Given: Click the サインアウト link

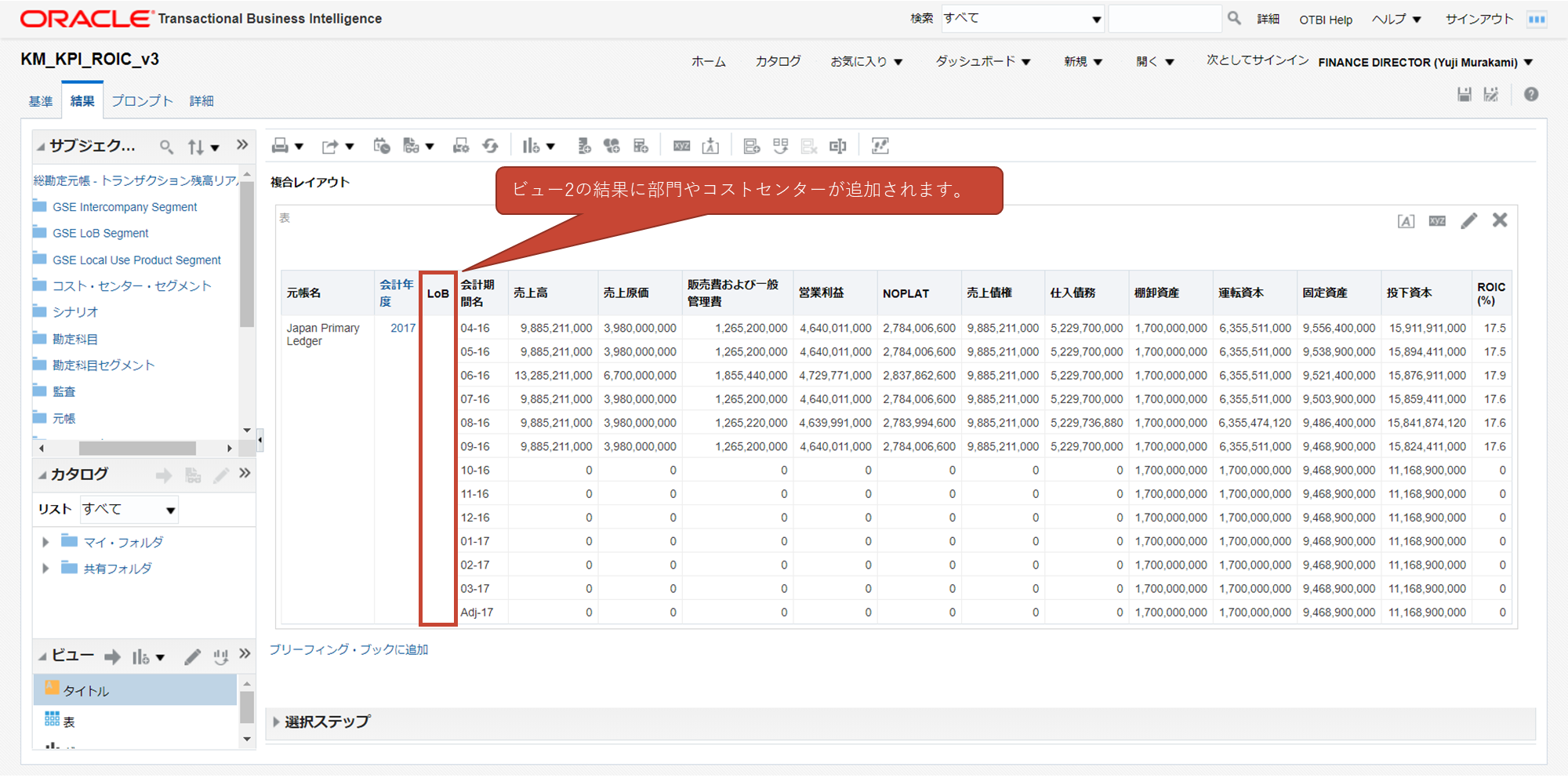Looking at the screenshot, I should pos(1479,19).
